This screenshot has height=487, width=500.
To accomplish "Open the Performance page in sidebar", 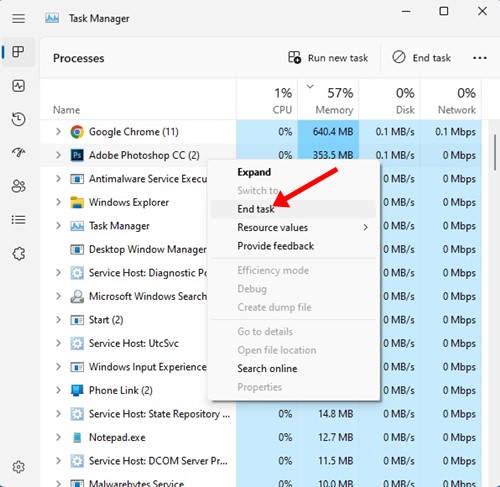I will tap(18, 86).
